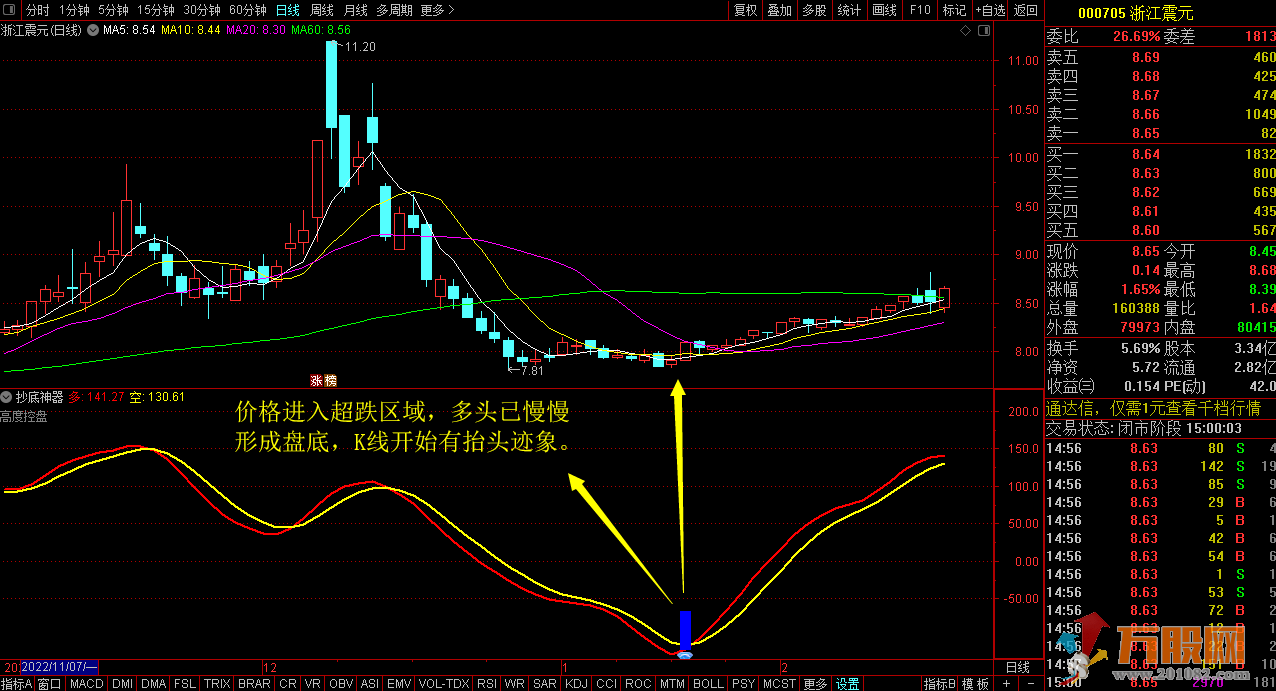
Task: Switch indicator to ROC
Action: pos(637,684)
